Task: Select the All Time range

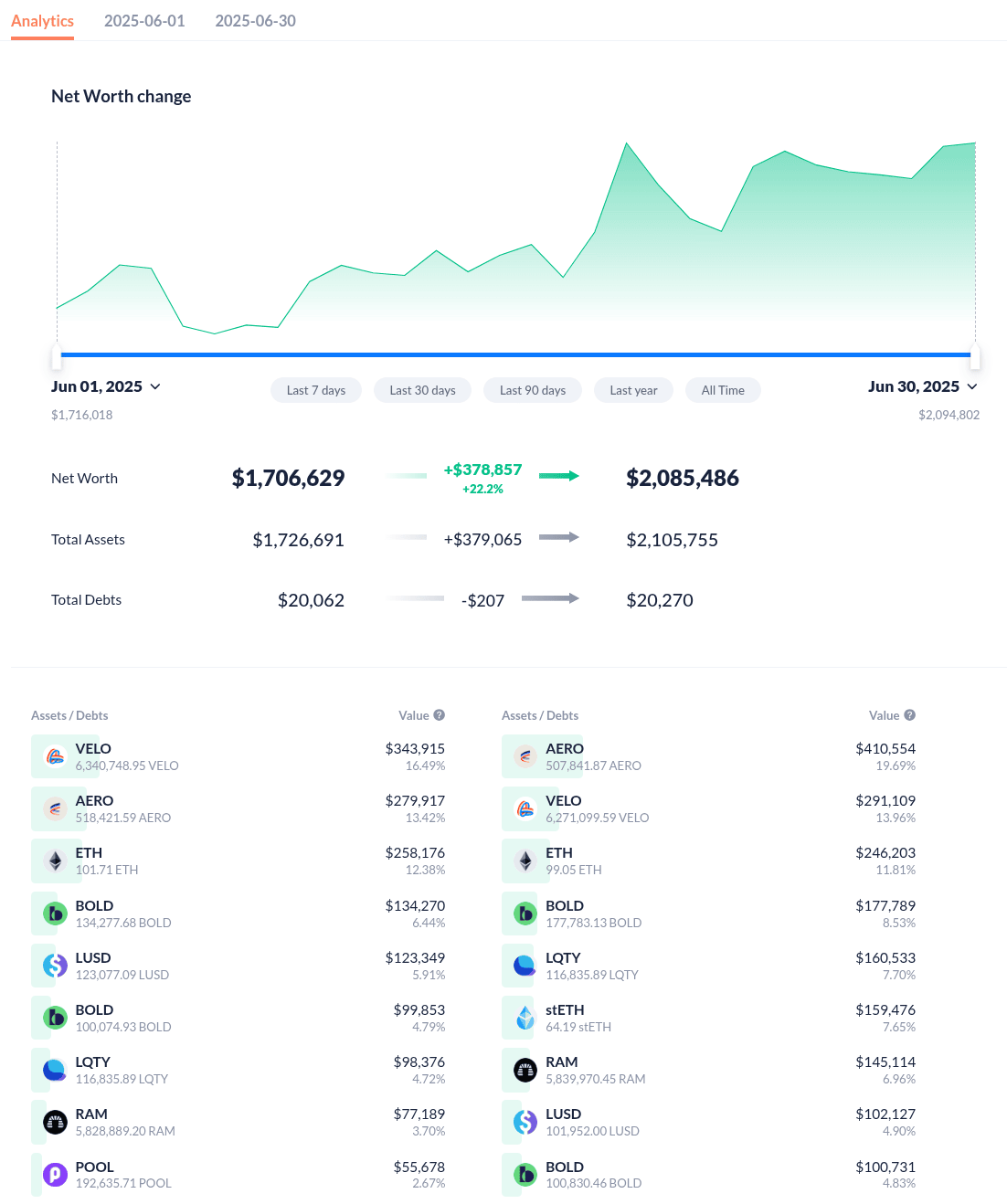Action: click(723, 390)
